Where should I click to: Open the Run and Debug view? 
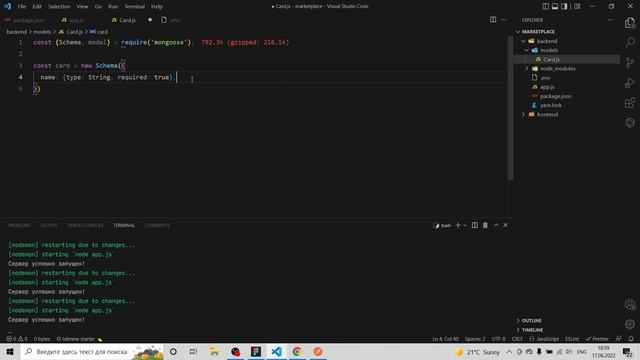(630, 82)
